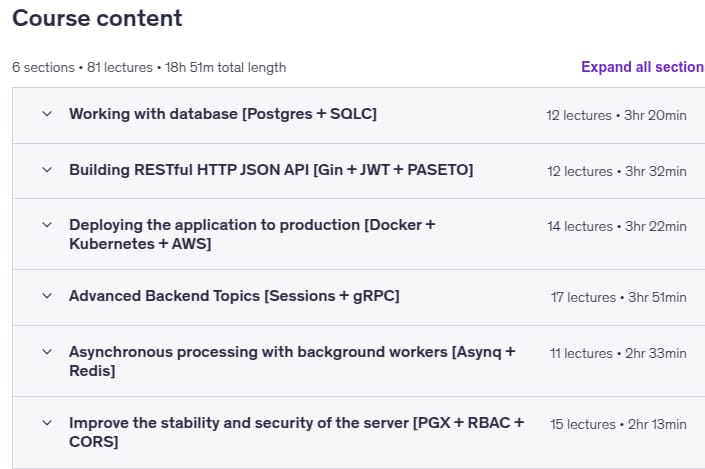Expand the Asynchronous processing section chevron

coord(47,352)
